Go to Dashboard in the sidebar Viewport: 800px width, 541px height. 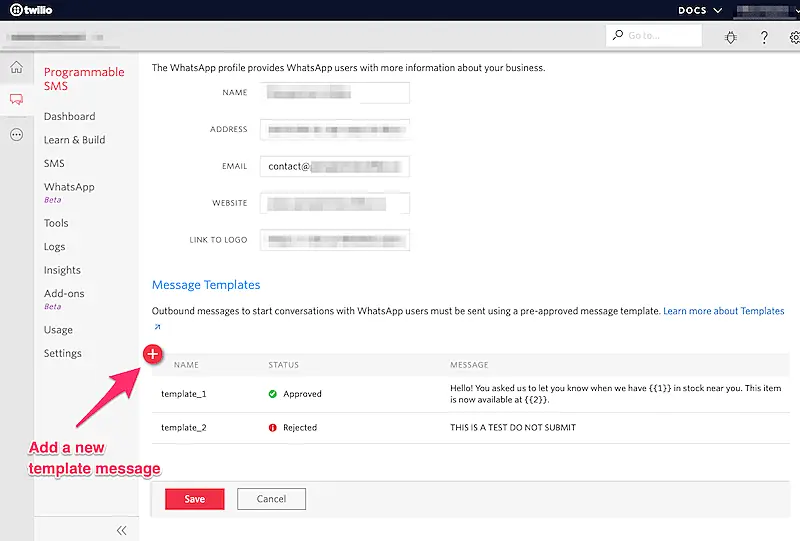click(69, 116)
